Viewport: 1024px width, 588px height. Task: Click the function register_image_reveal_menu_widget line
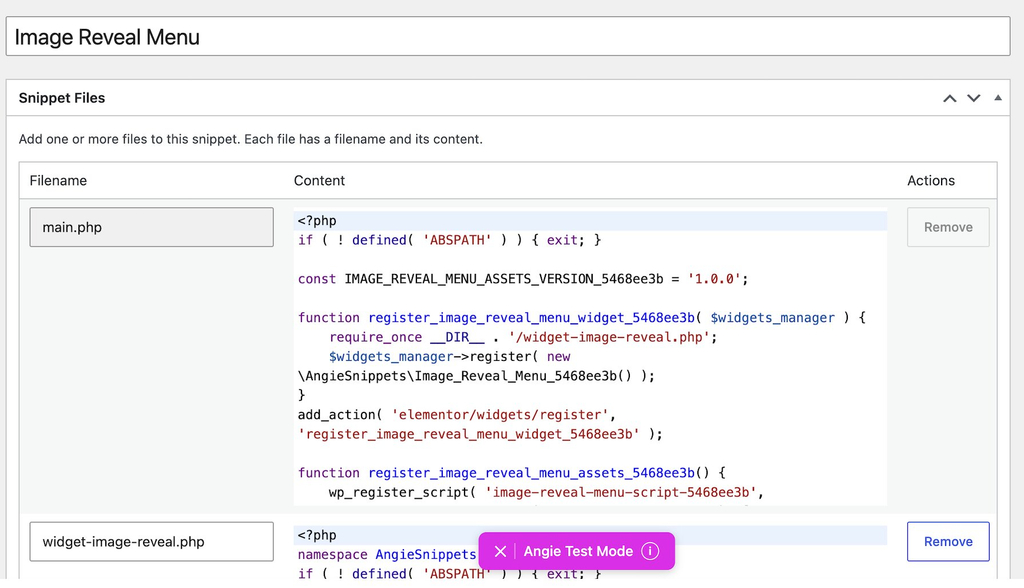click(581, 318)
